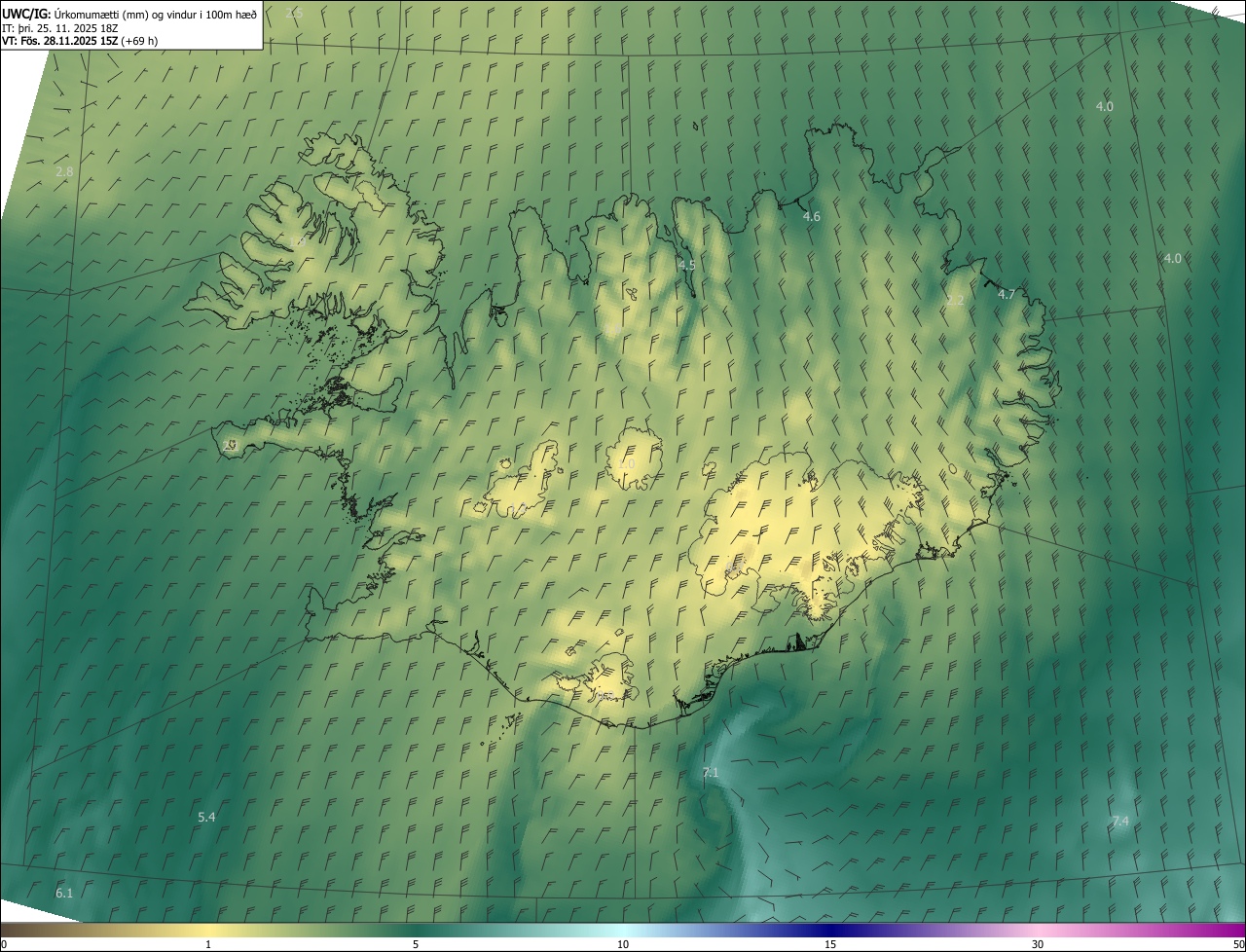The height and width of the screenshot is (952, 1246).
Task: Click the 5.4 value label on the map
Action: tap(206, 817)
